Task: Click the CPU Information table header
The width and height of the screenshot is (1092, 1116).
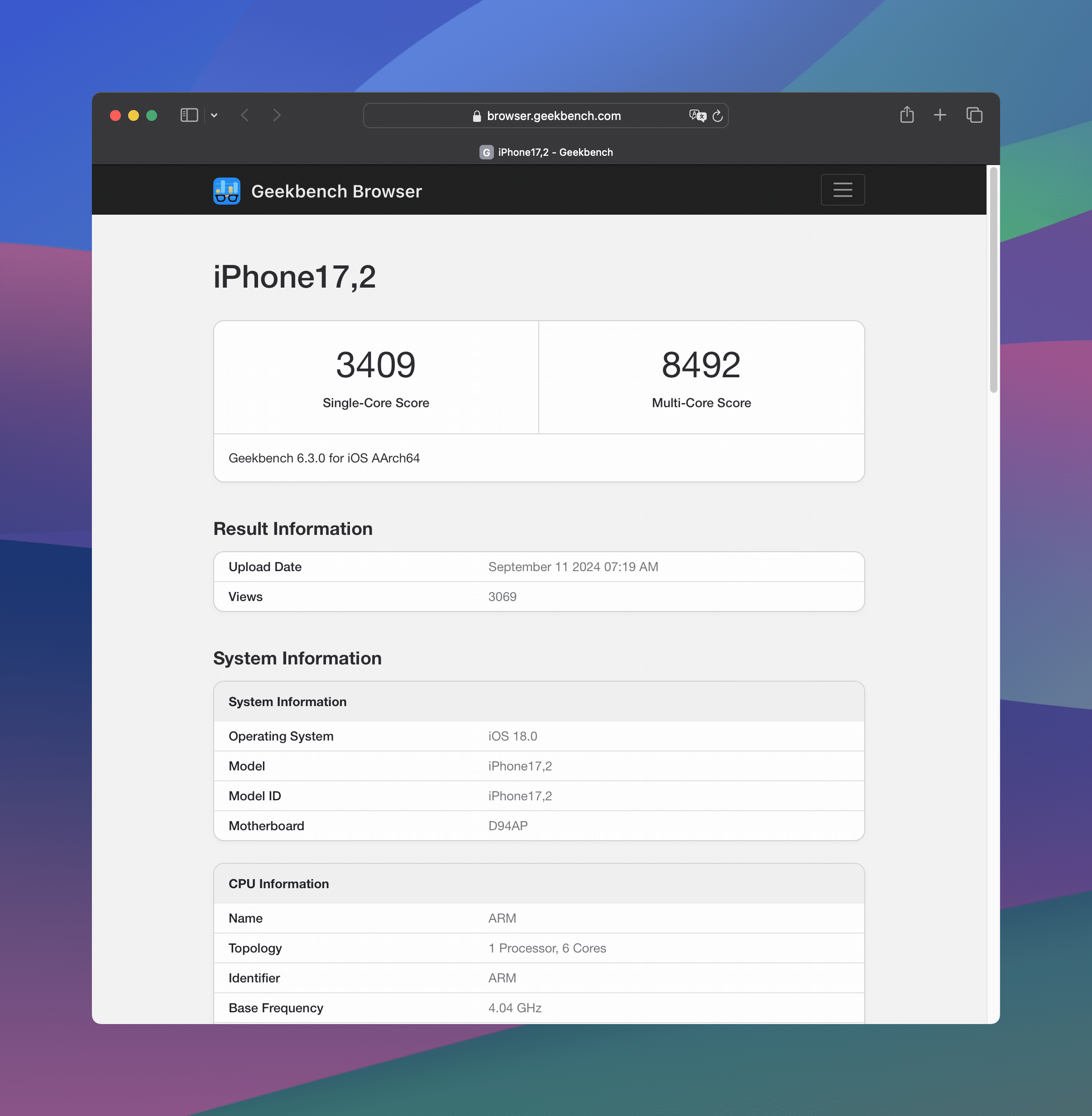Action: pos(539,884)
